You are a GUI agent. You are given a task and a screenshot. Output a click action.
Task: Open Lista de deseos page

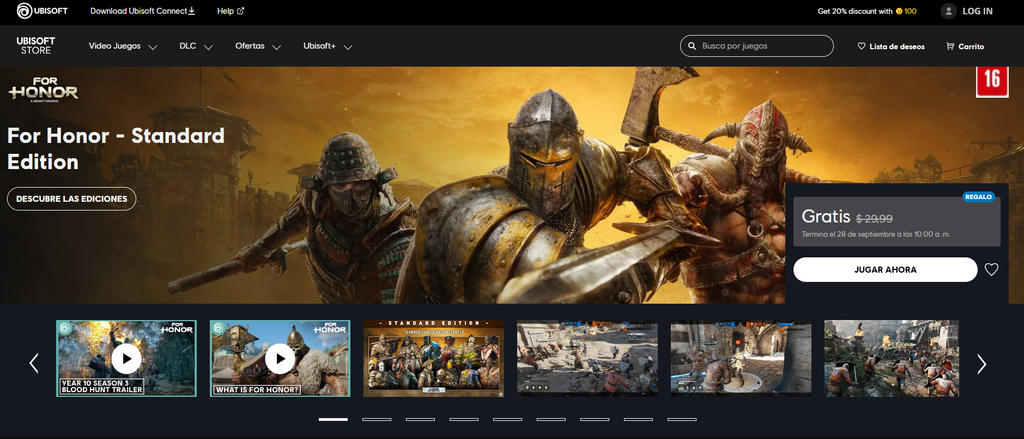click(897, 46)
